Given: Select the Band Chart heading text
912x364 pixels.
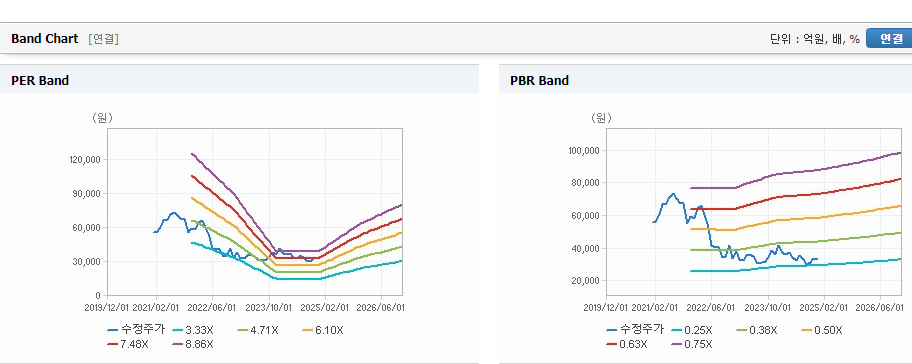Looking at the screenshot, I should tap(44, 39).
